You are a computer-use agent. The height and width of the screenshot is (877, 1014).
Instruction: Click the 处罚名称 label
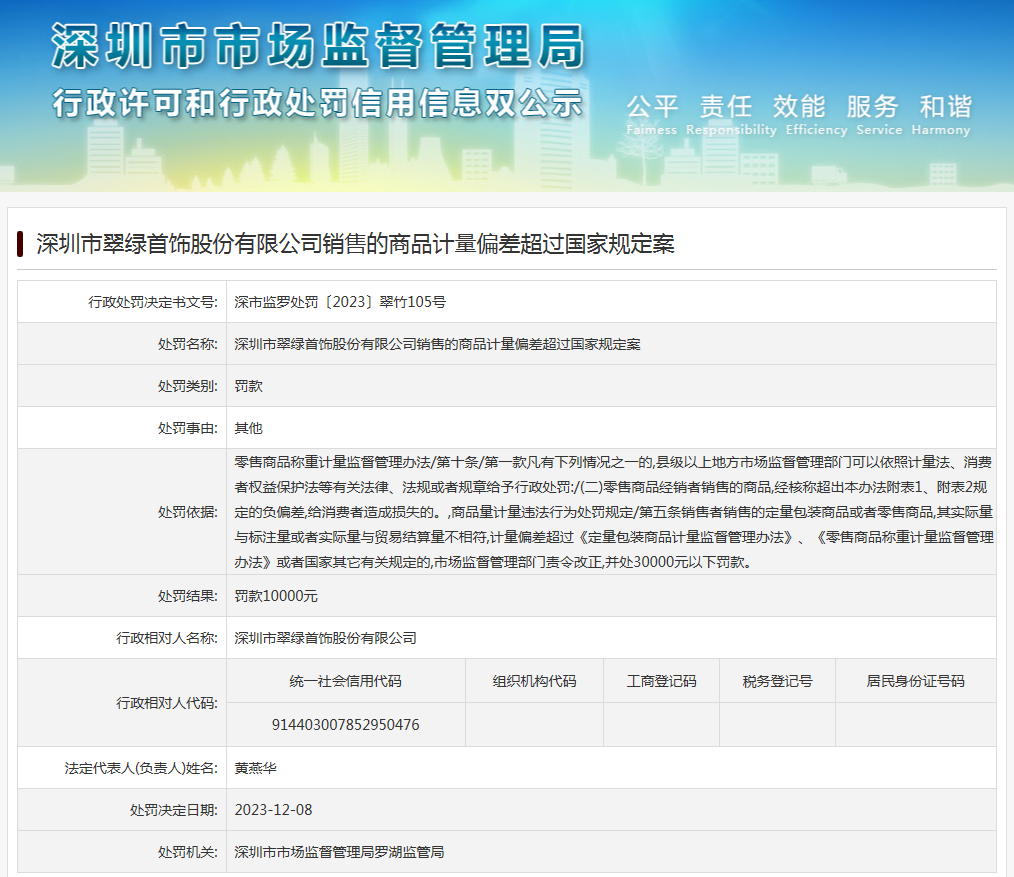188,344
